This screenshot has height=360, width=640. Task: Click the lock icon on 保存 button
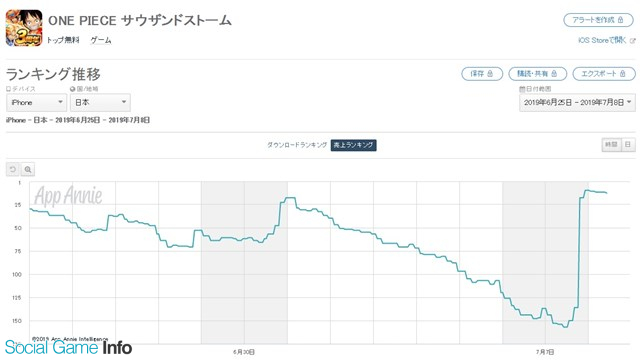coord(490,73)
